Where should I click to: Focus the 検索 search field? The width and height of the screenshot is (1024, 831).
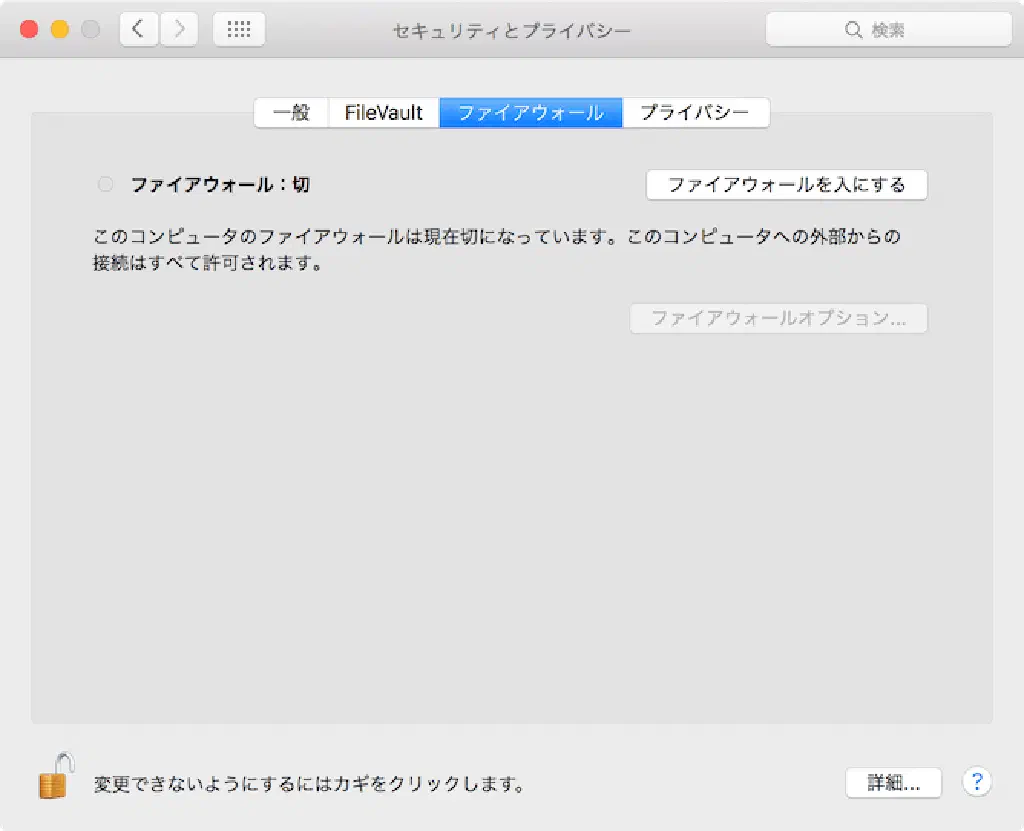[888, 30]
